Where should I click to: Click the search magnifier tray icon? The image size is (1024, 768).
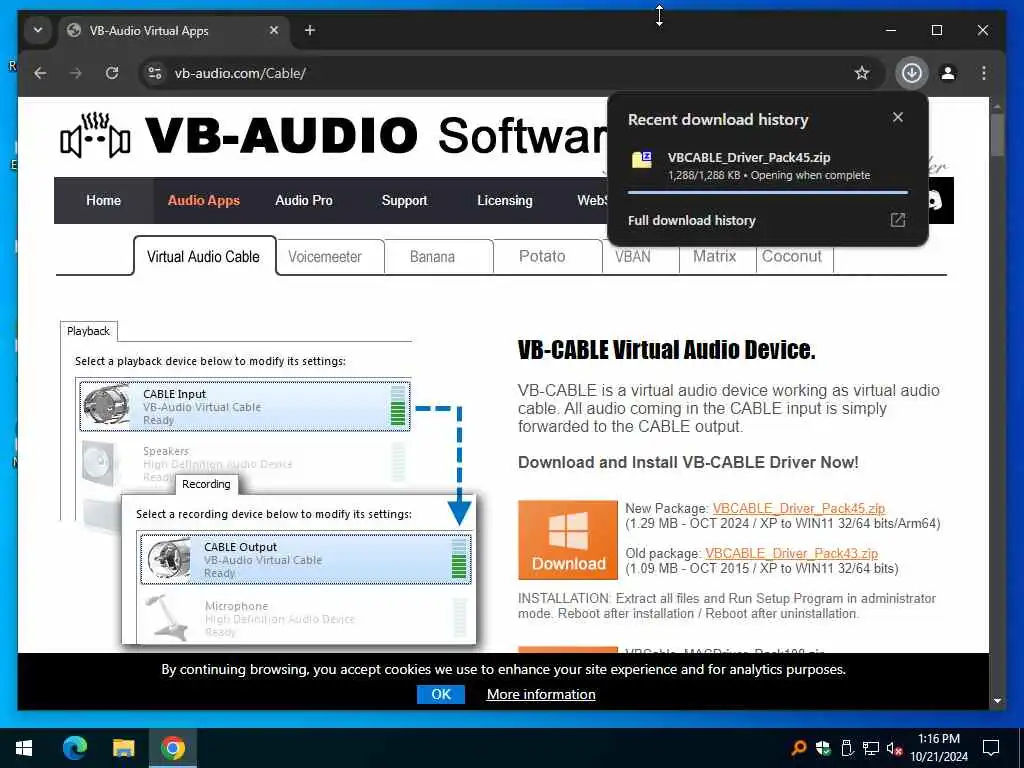click(x=798, y=748)
